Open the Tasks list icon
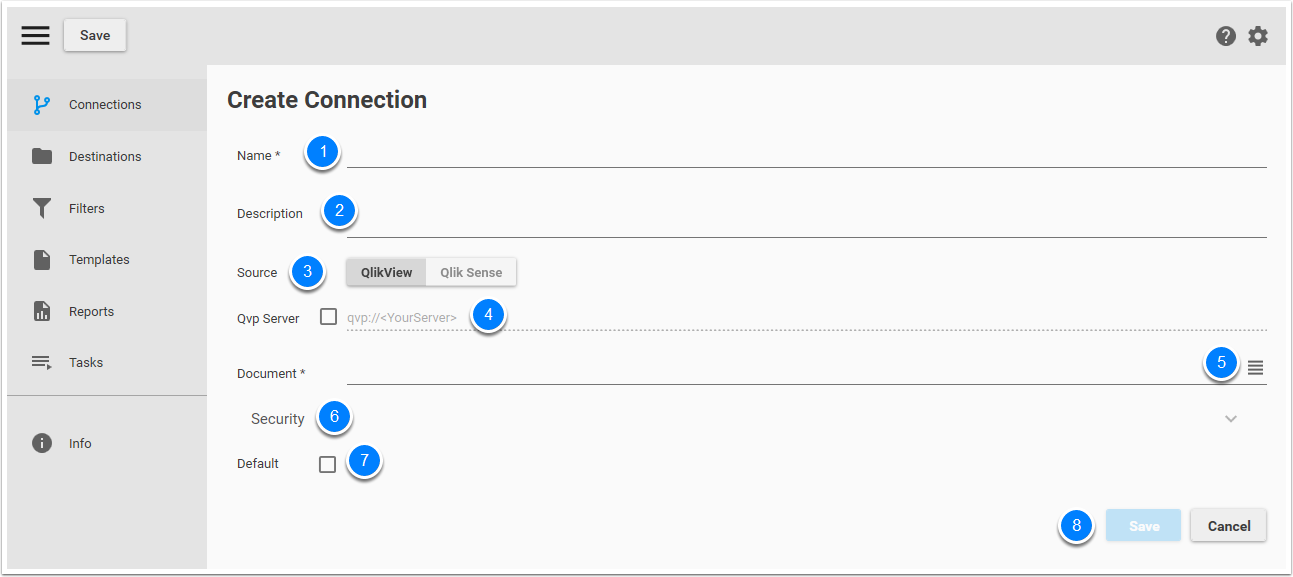Screen dimensions: 1293x577 pos(41,362)
